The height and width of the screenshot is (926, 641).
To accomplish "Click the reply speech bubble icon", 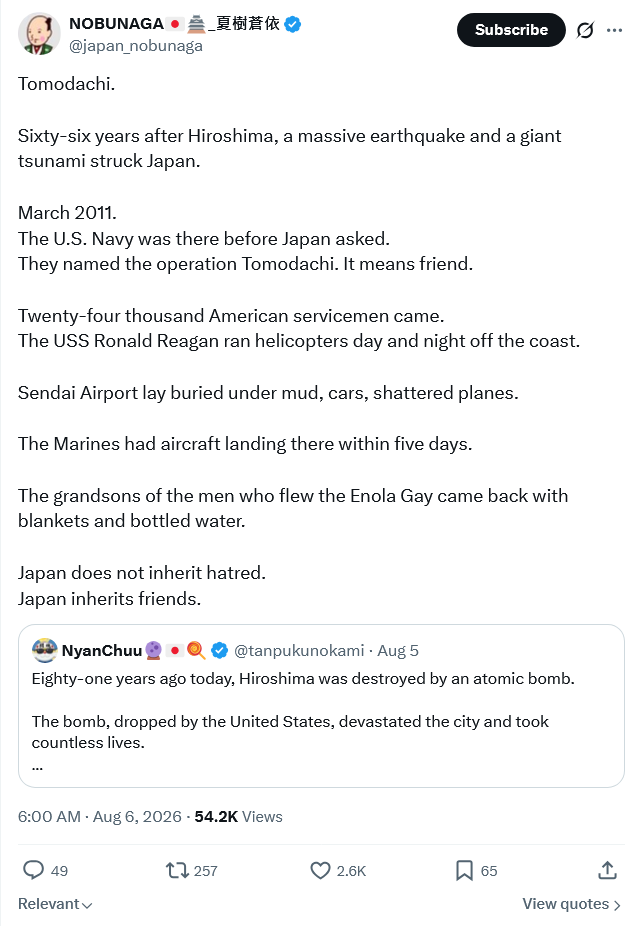I will point(33,870).
